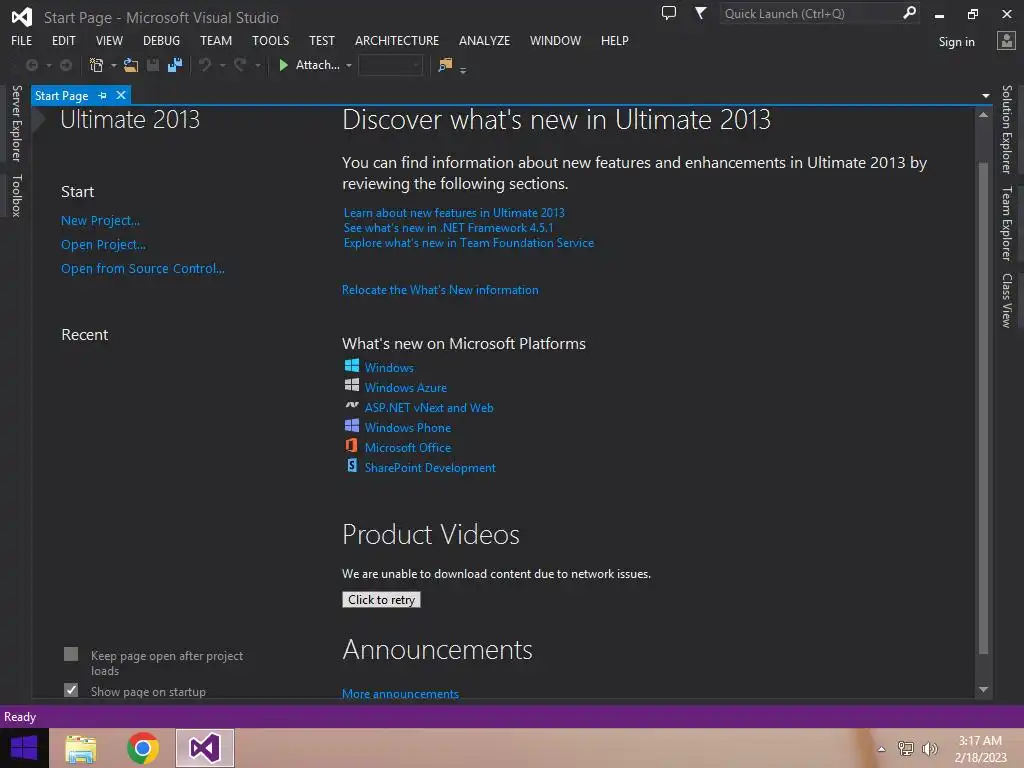Click the Navigate Forward toolbar icon
The width and height of the screenshot is (1024, 768).
(66, 65)
